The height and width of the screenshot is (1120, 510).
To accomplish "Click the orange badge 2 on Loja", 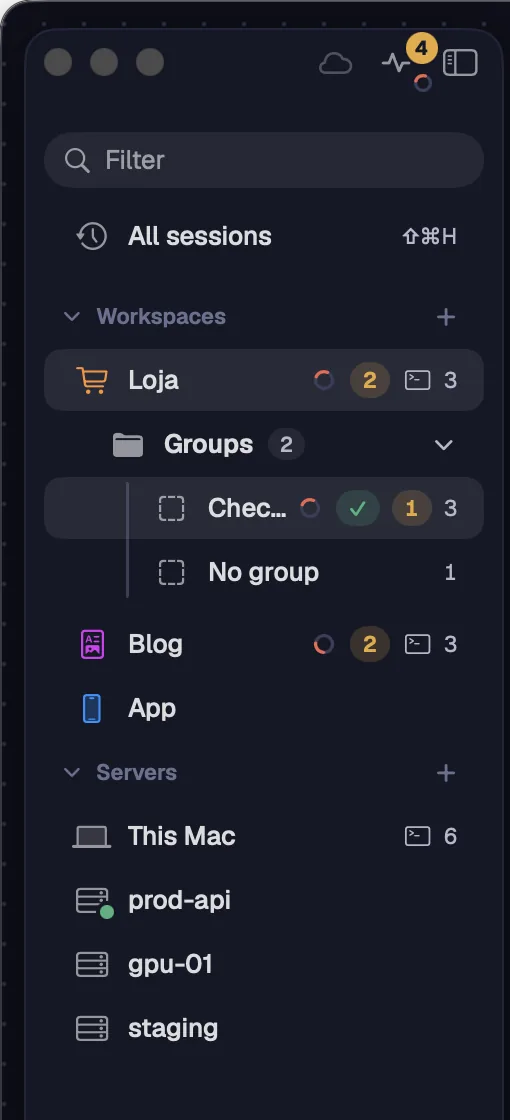I will click(369, 380).
